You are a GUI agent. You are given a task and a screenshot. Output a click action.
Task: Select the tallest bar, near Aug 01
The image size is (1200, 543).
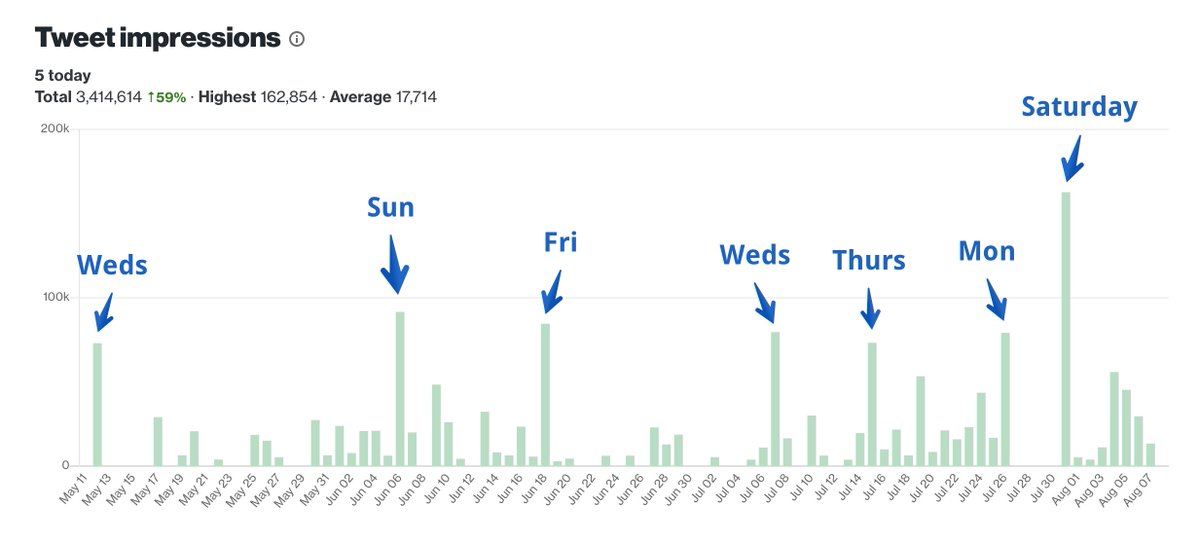point(1066,328)
